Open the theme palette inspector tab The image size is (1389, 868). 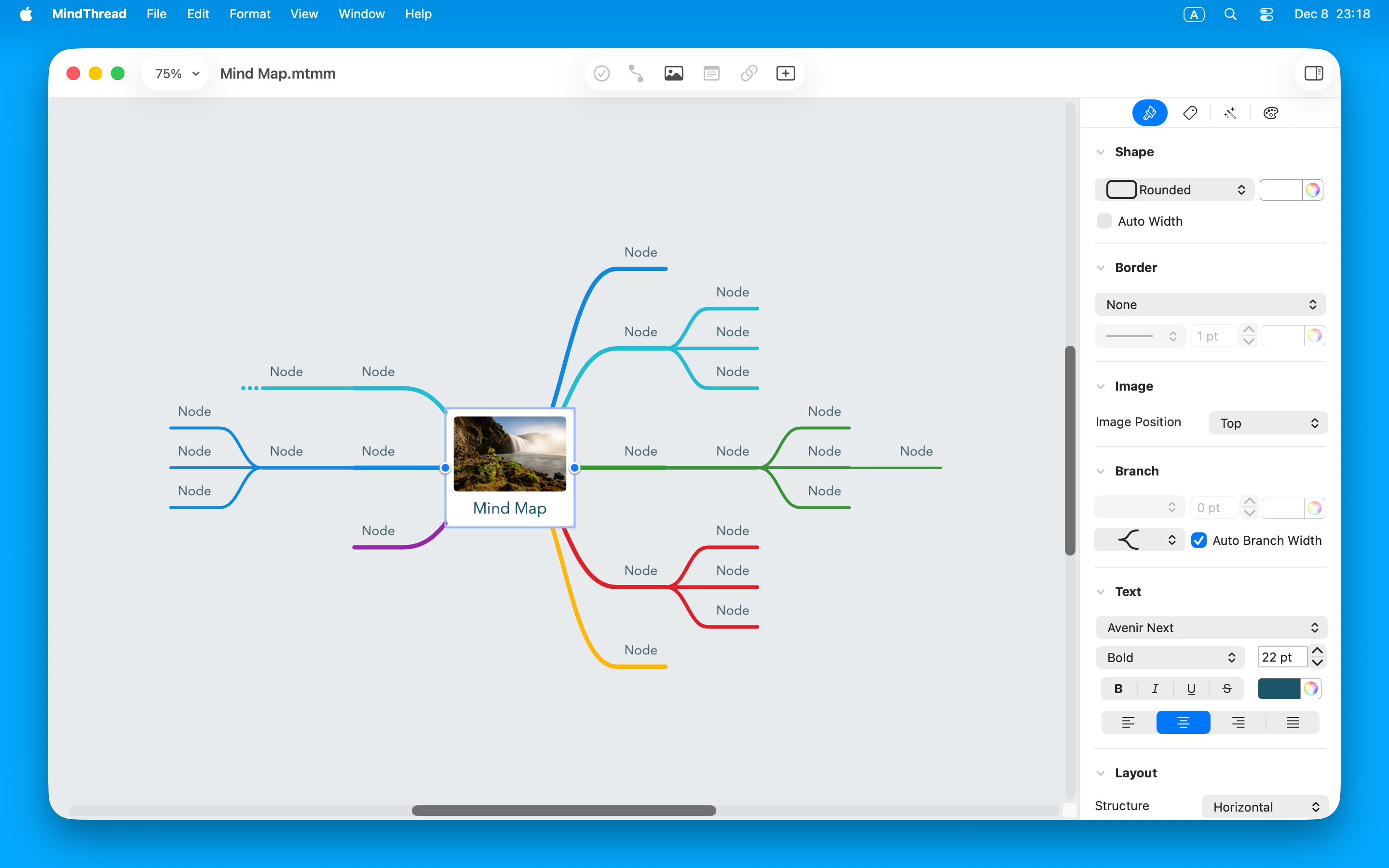click(1270, 113)
